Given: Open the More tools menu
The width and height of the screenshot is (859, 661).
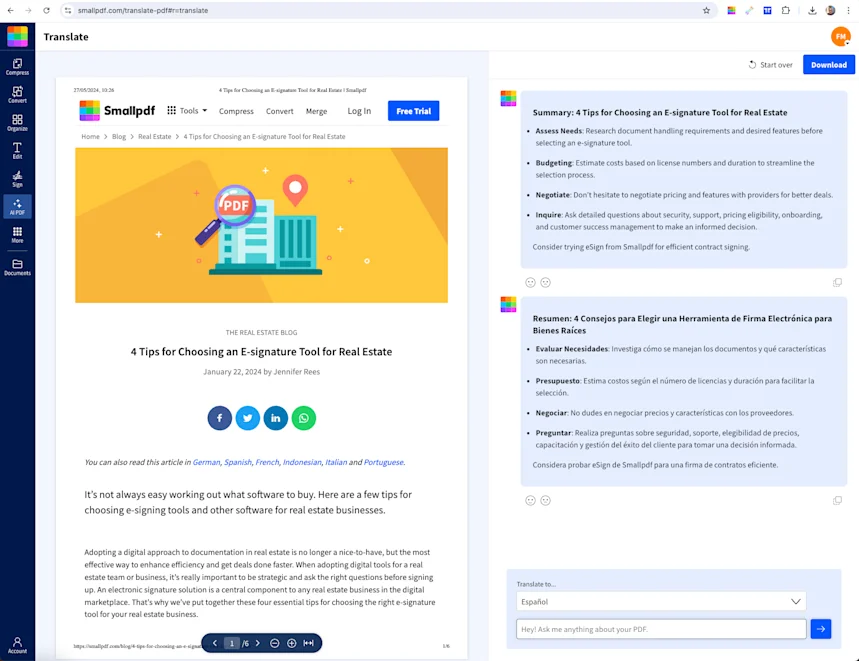Looking at the screenshot, I should pyautogui.click(x=17, y=235).
